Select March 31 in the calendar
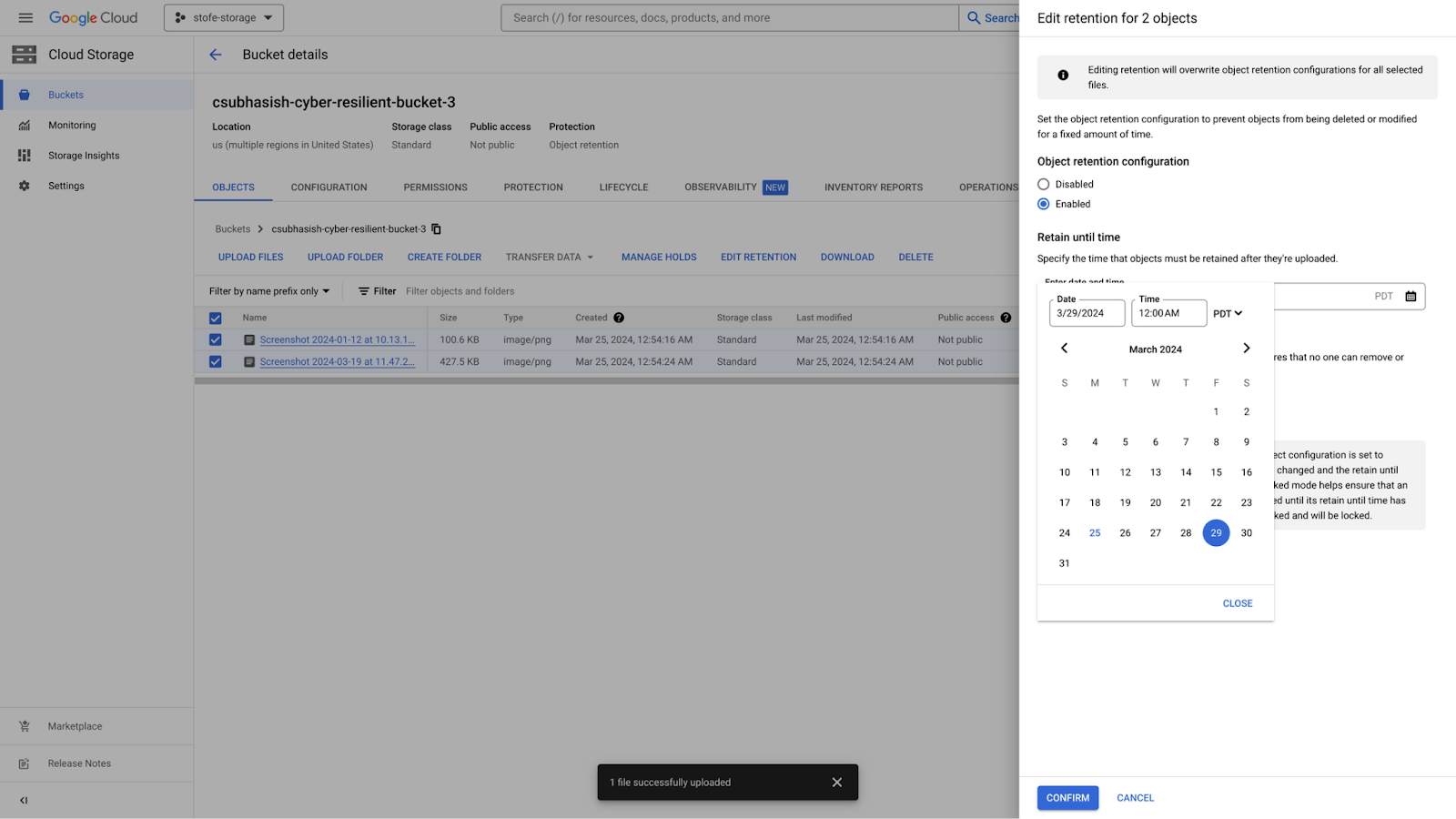1456x819 pixels. [1065, 563]
